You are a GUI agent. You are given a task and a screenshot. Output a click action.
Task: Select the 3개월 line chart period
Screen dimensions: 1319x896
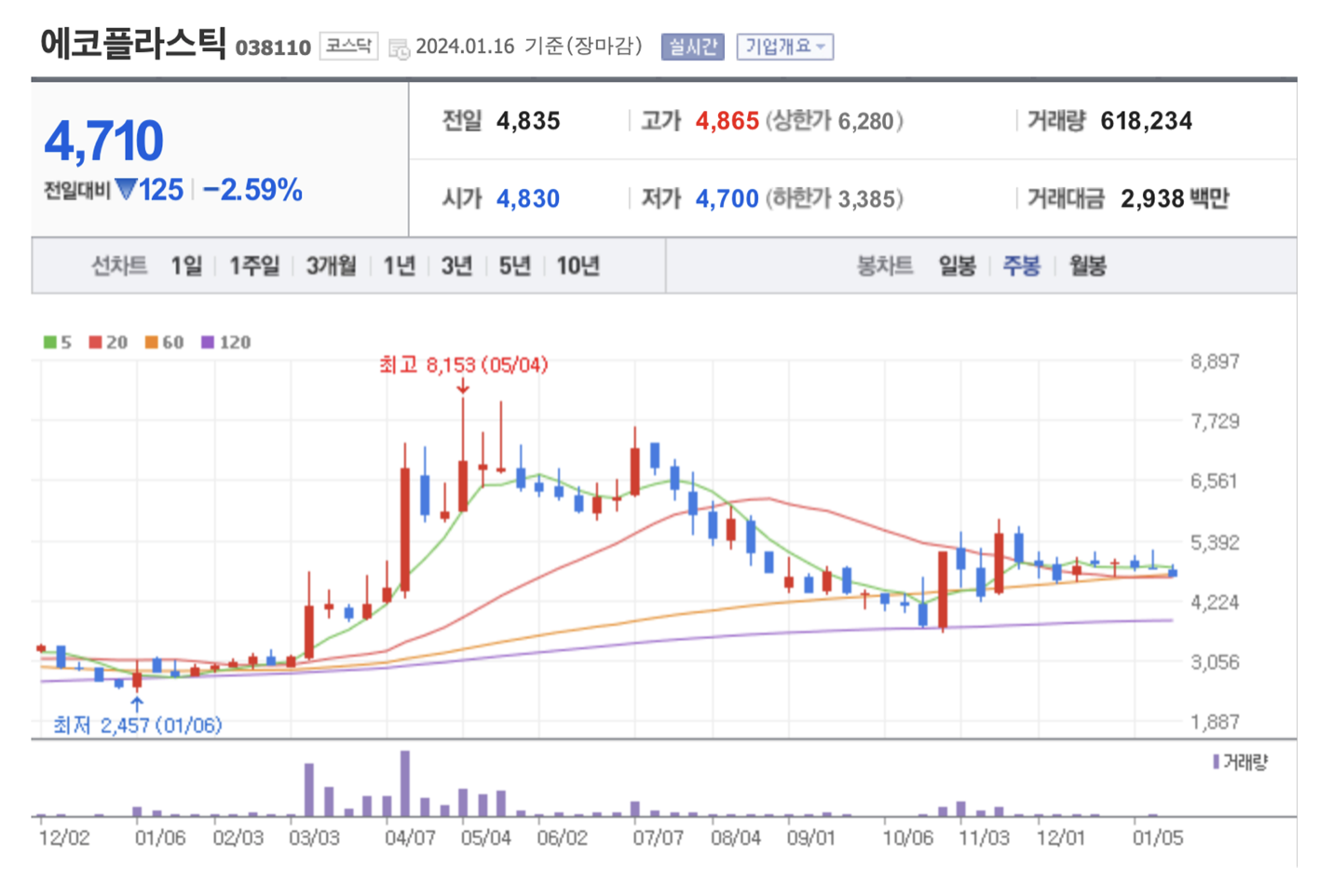point(331,266)
